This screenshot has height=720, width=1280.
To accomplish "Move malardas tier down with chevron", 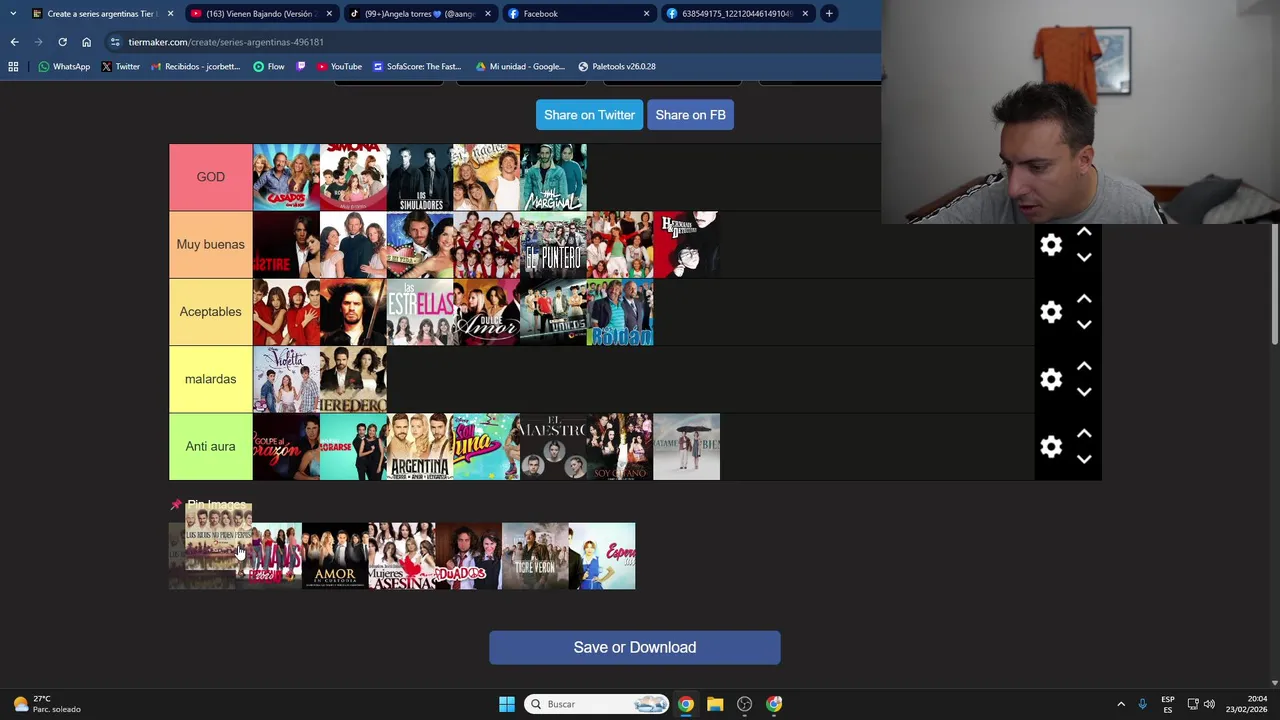I will (1084, 391).
